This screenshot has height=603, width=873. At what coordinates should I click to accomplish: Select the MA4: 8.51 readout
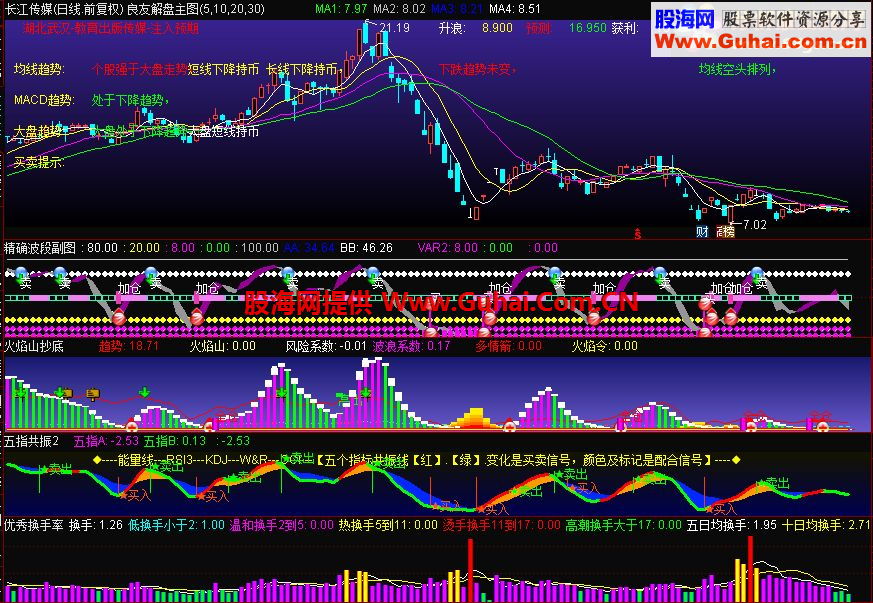(515, 8)
